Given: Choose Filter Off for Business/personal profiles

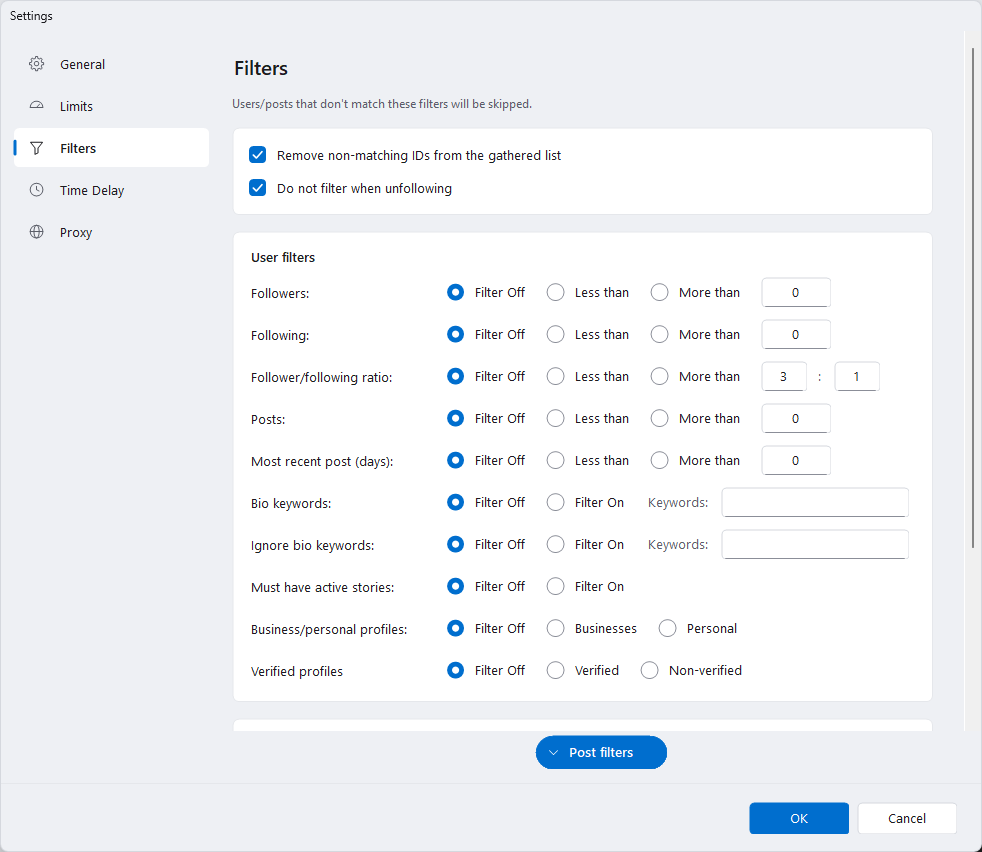Looking at the screenshot, I should pyautogui.click(x=455, y=628).
